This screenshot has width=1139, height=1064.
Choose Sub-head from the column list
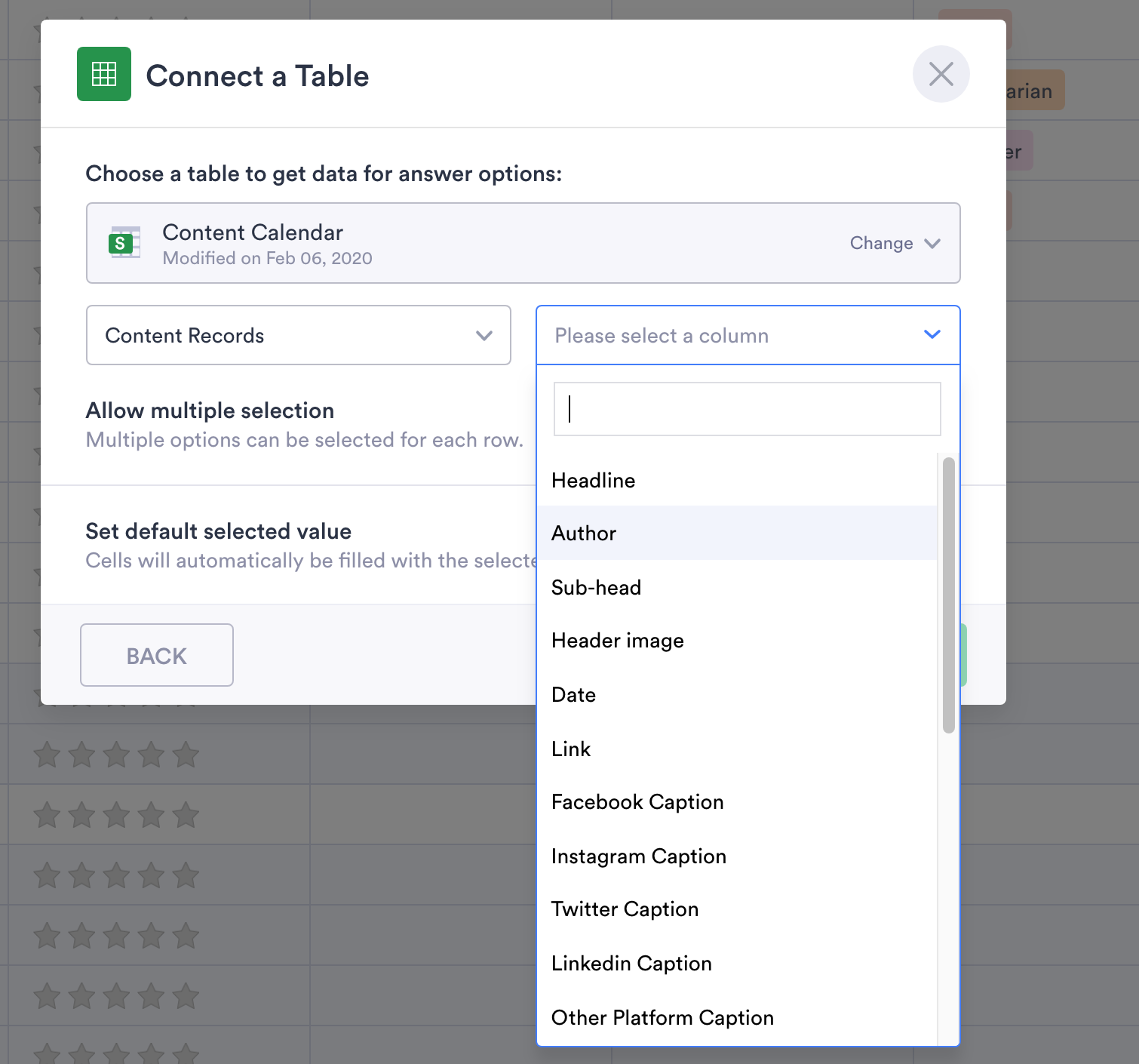coord(596,588)
